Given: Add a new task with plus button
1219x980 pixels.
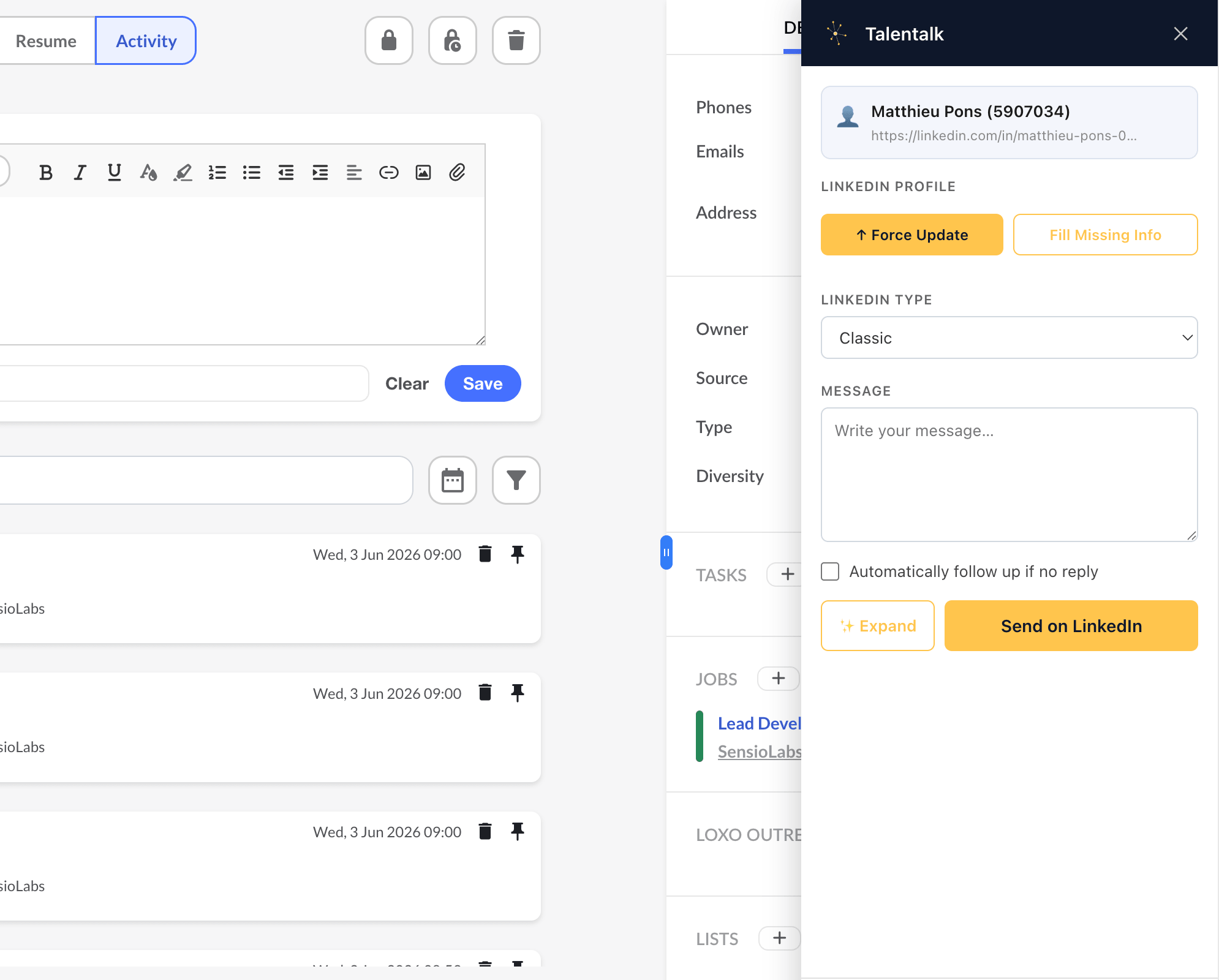Looking at the screenshot, I should click(x=788, y=575).
